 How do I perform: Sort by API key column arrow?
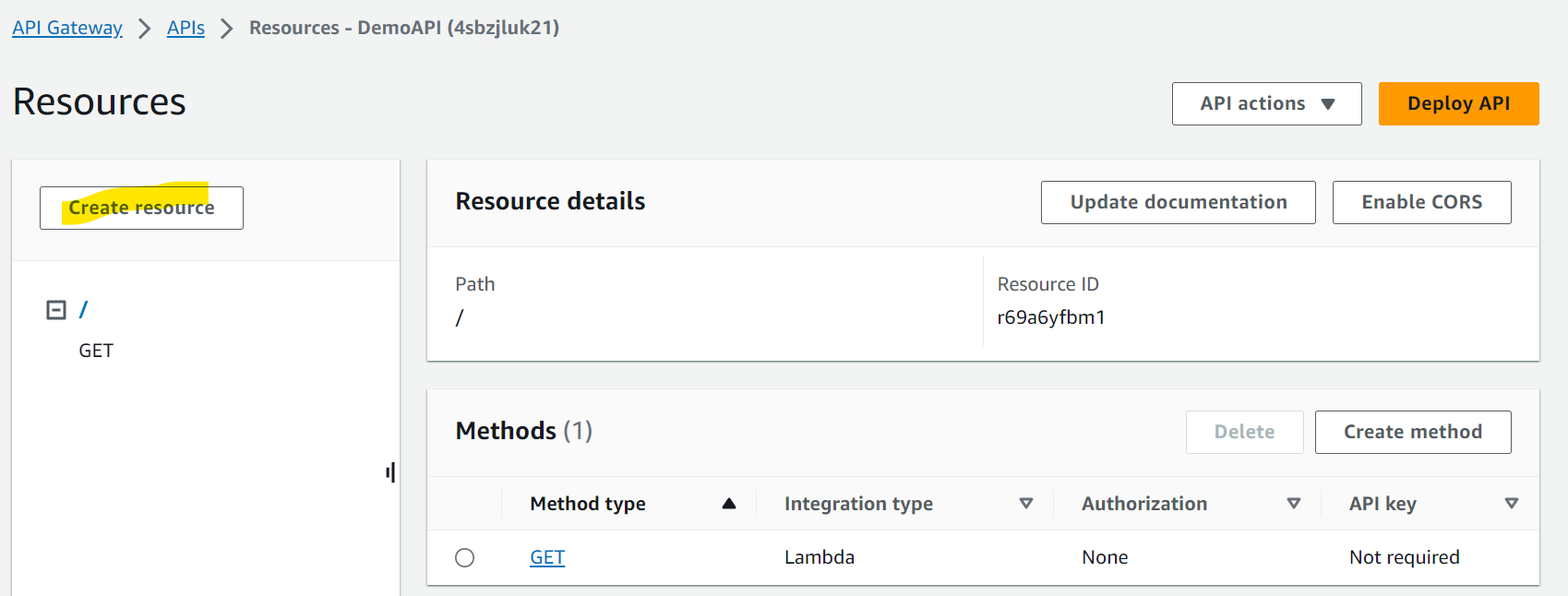click(1512, 504)
